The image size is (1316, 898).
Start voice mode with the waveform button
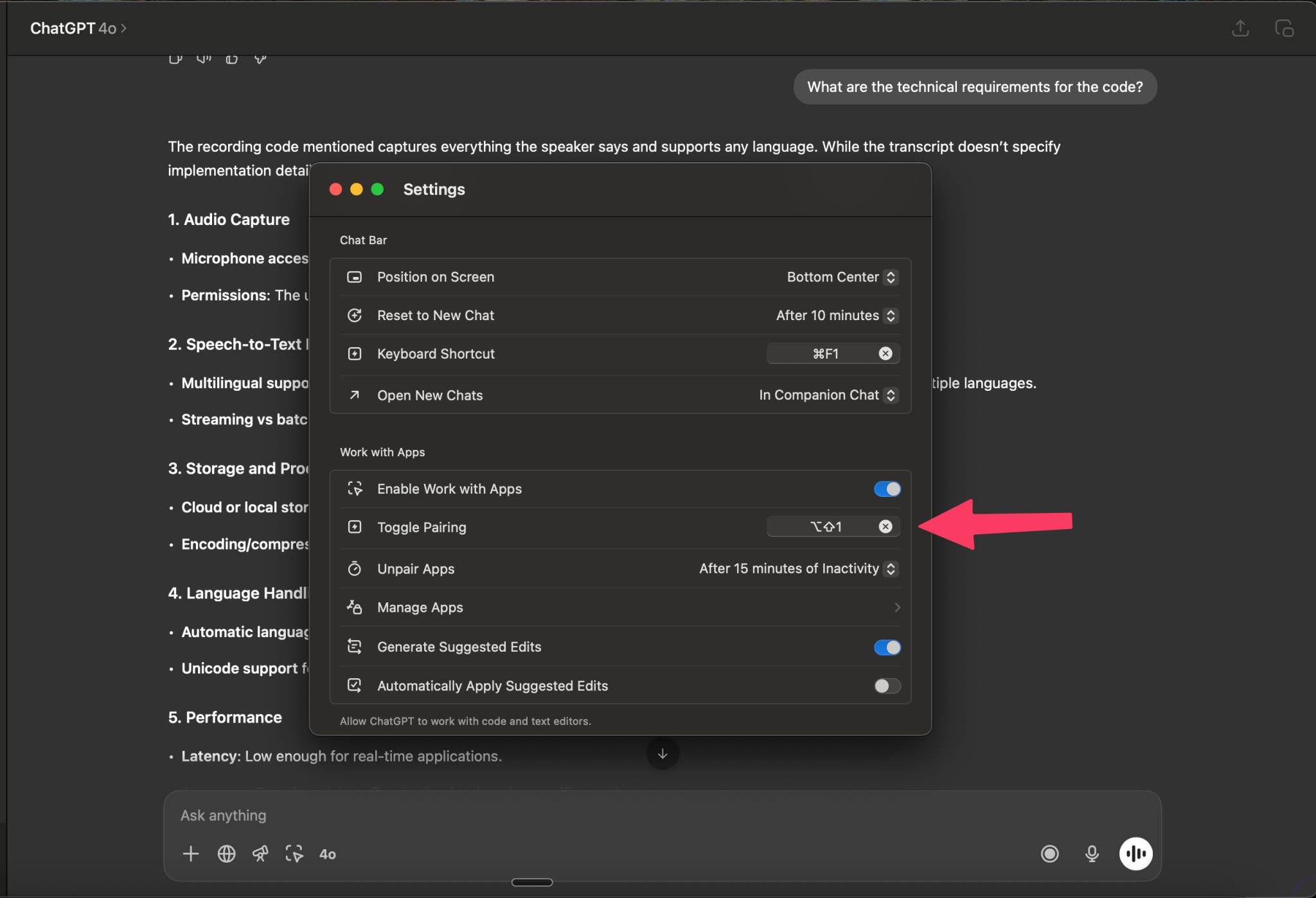coord(1135,854)
